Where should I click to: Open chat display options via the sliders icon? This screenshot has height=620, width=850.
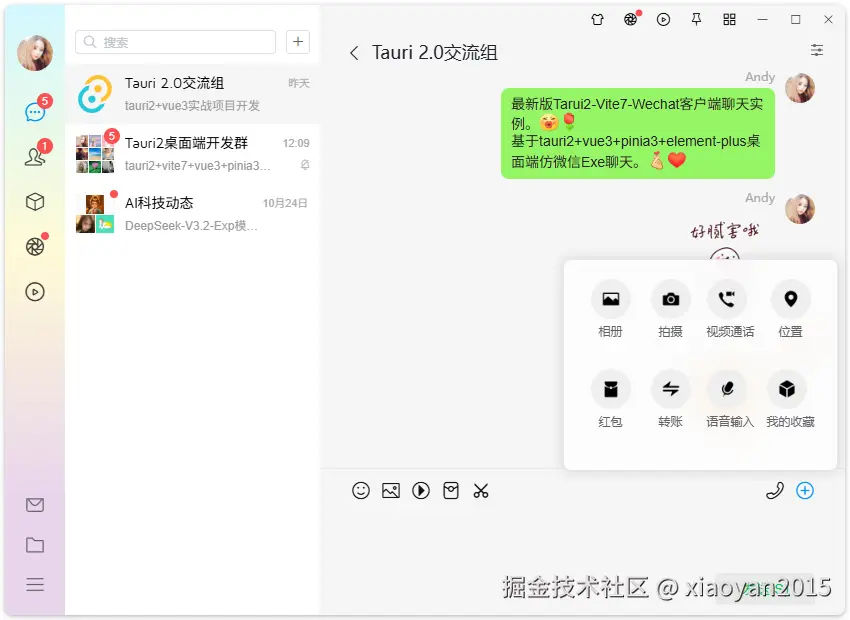pyautogui.click(x=817, y=50)
